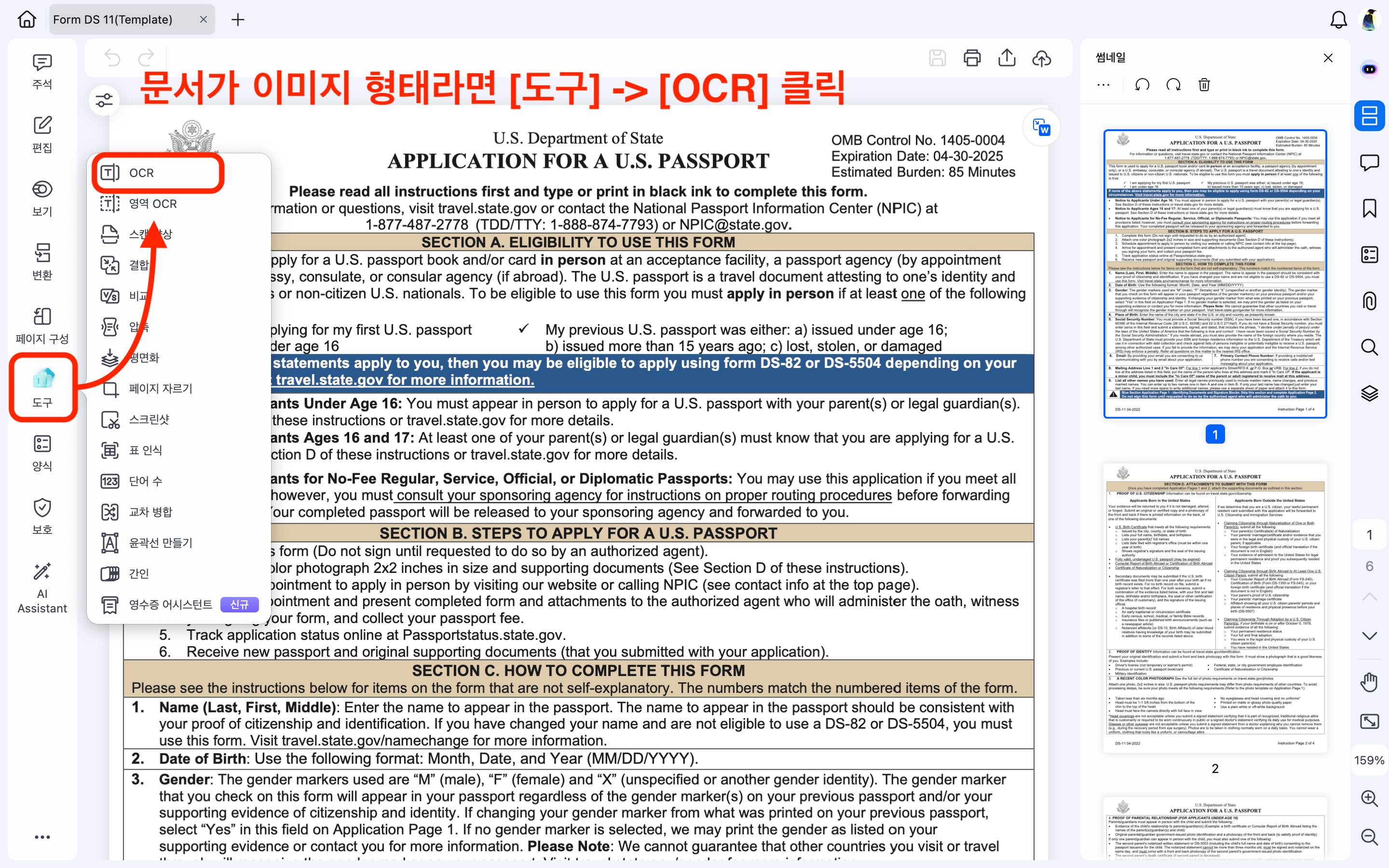Close the 썸네일 panel
The width and height of the screenshot is (1389, 868).
tap(1328, 58)
